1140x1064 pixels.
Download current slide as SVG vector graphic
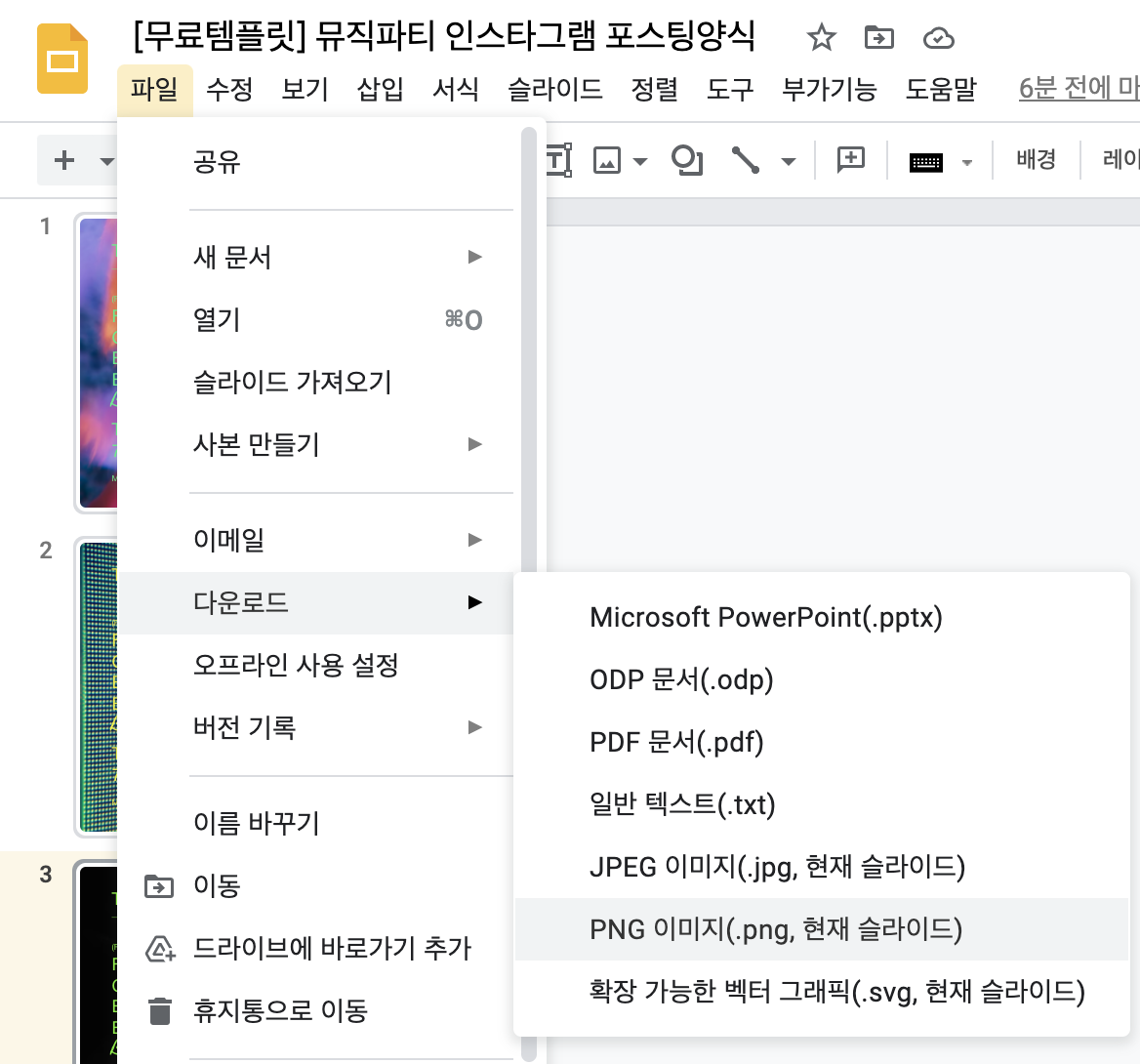tap(822, 991)
